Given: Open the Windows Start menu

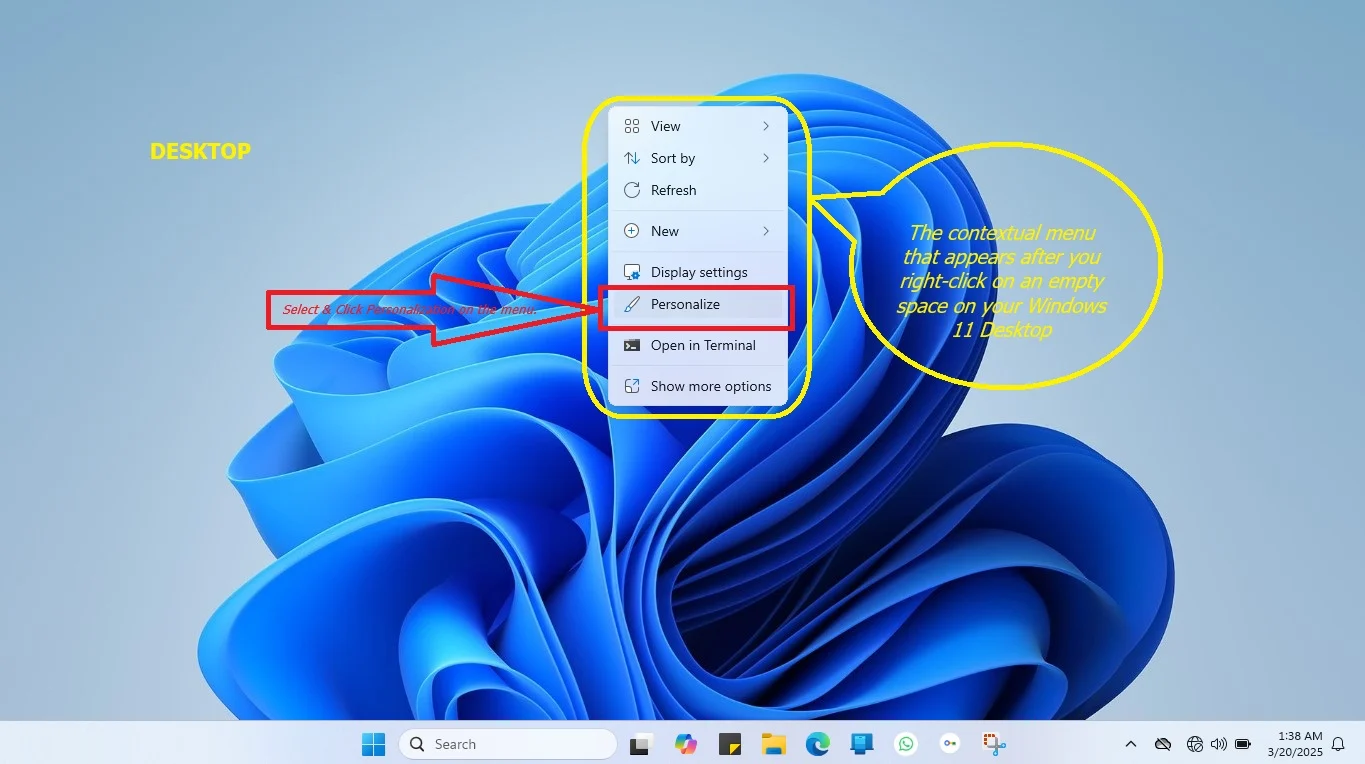Looking at the screenshot, I should [373, 744].
